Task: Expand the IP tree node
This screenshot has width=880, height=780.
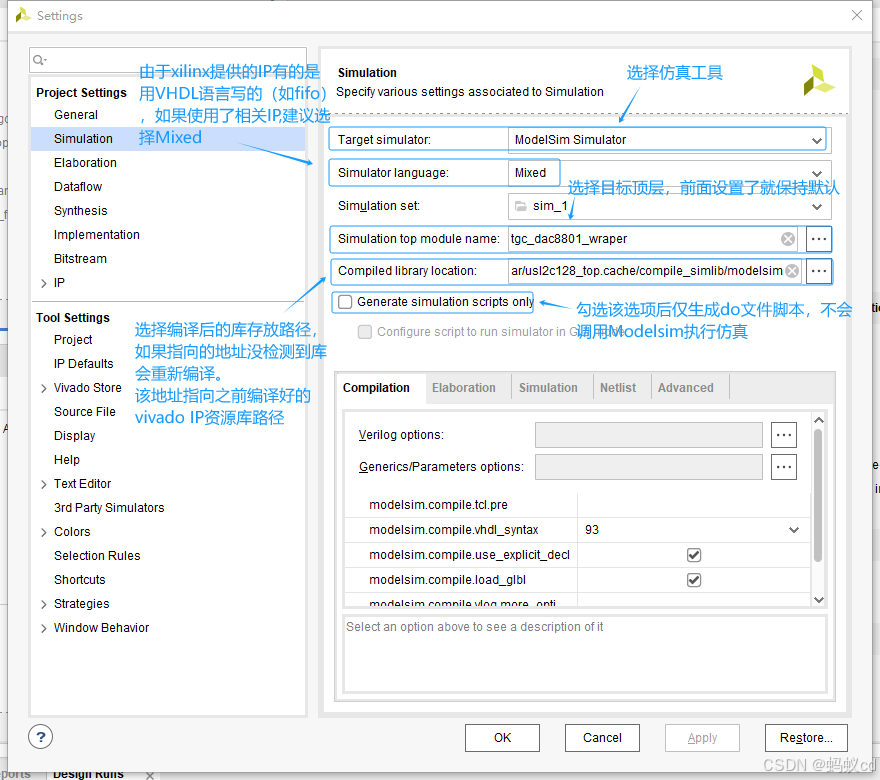Action: point(44,283)
